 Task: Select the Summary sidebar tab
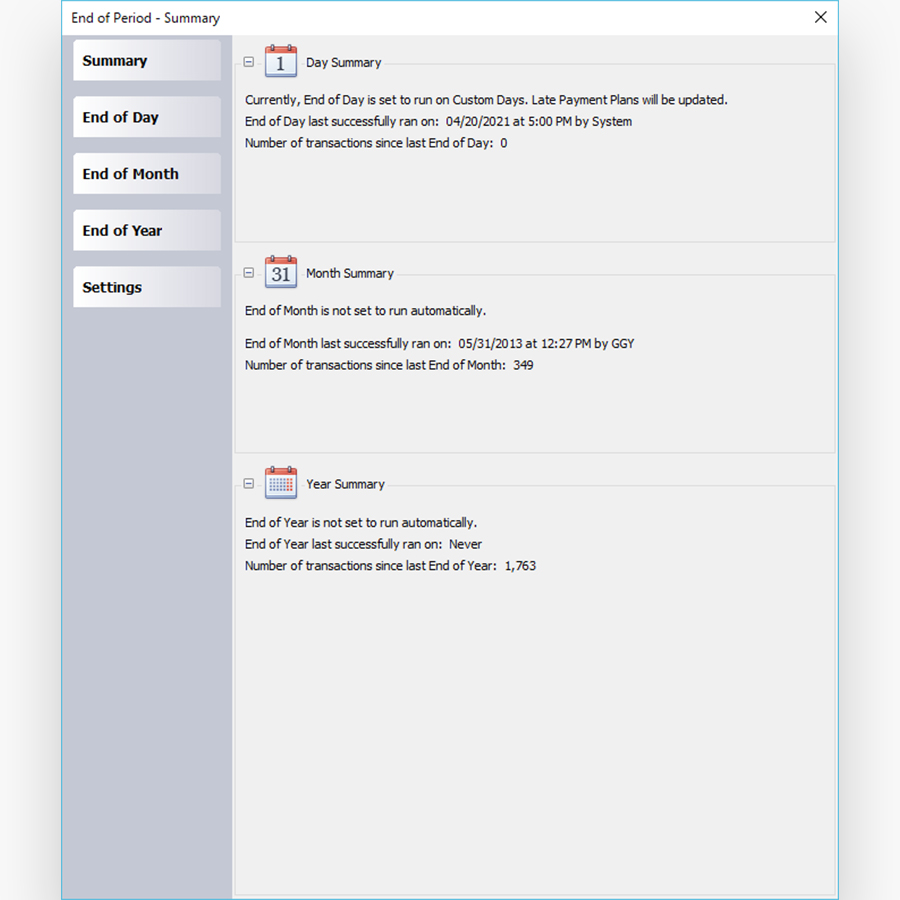146,60
